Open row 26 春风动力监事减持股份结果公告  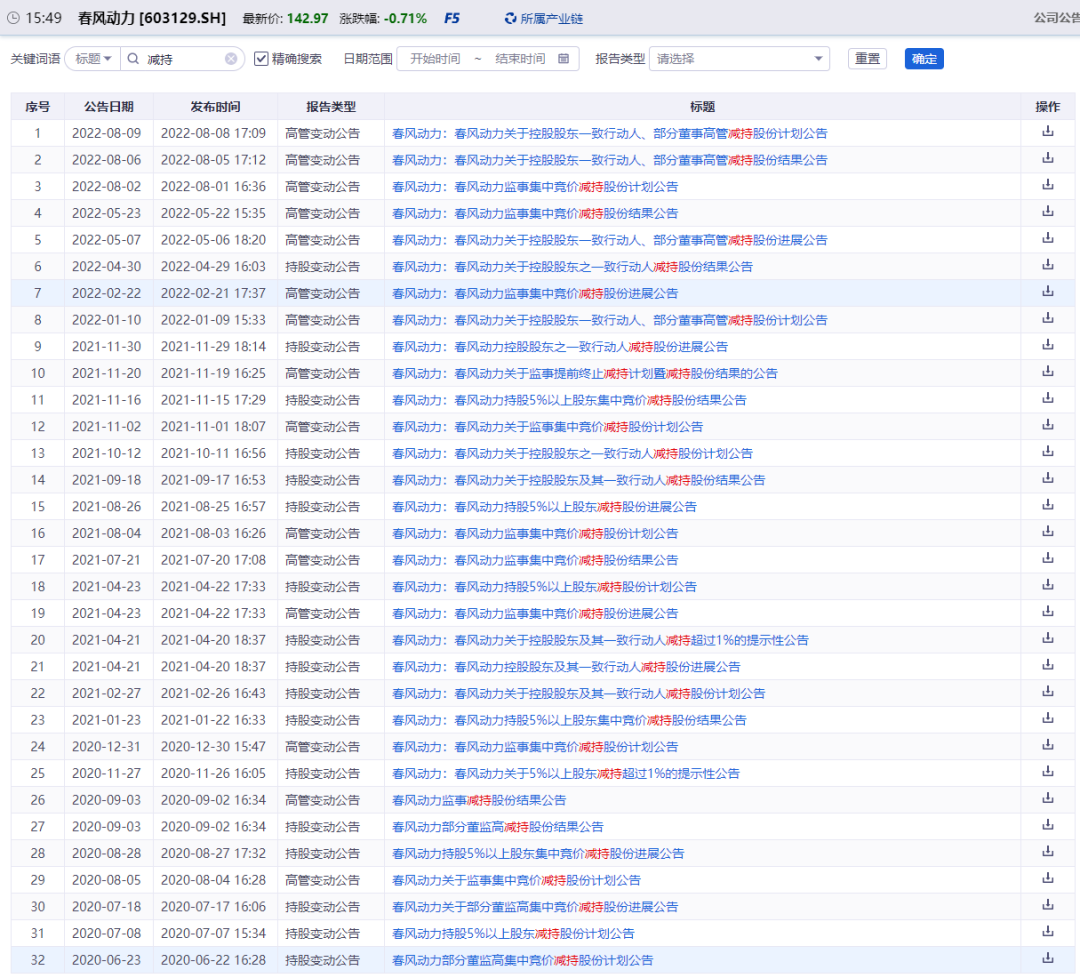click(479, 800)
